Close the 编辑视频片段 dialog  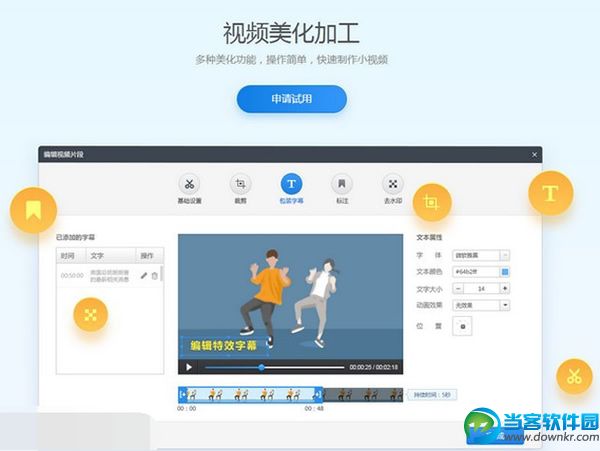(534, 155)
